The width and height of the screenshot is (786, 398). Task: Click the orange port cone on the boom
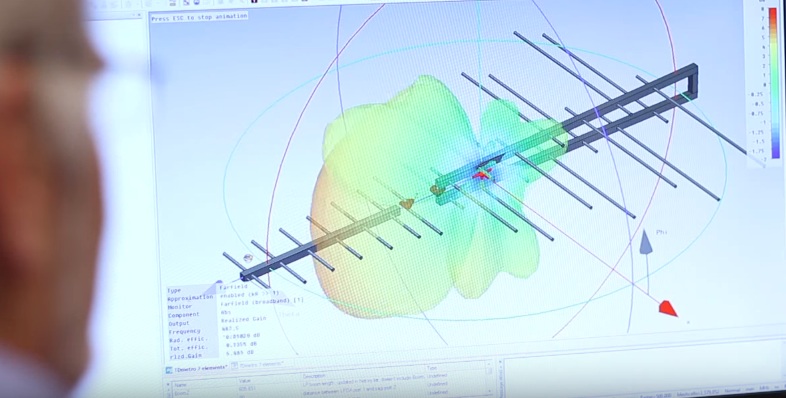pyautogui.click(x=407, y=203)
